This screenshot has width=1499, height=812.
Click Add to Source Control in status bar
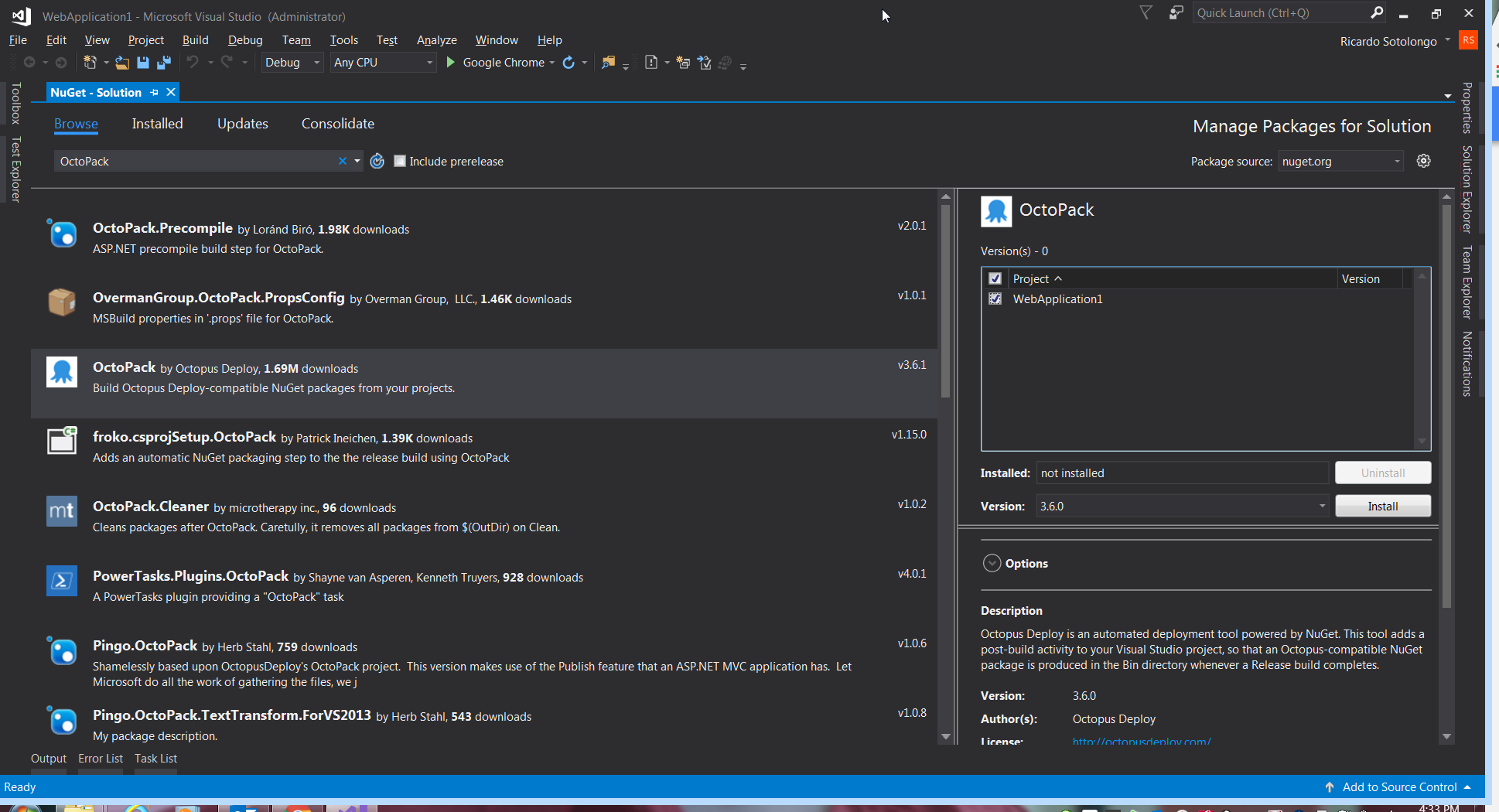click(1400, 786)
